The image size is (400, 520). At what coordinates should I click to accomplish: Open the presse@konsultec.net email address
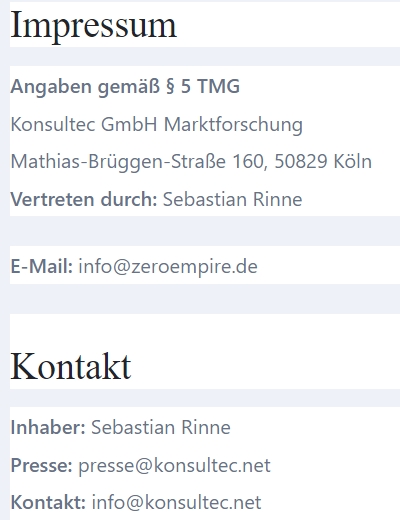point(174,466)
